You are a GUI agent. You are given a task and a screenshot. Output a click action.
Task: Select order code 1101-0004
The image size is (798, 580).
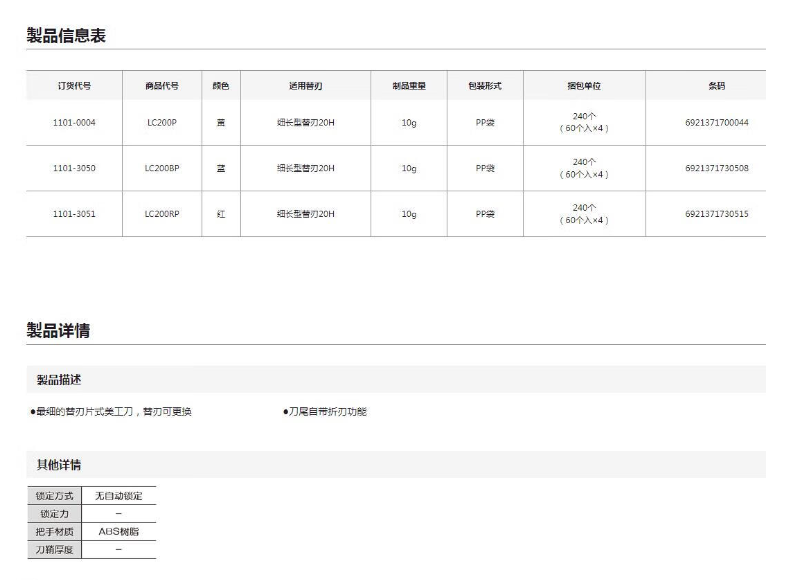pos(74,123)
